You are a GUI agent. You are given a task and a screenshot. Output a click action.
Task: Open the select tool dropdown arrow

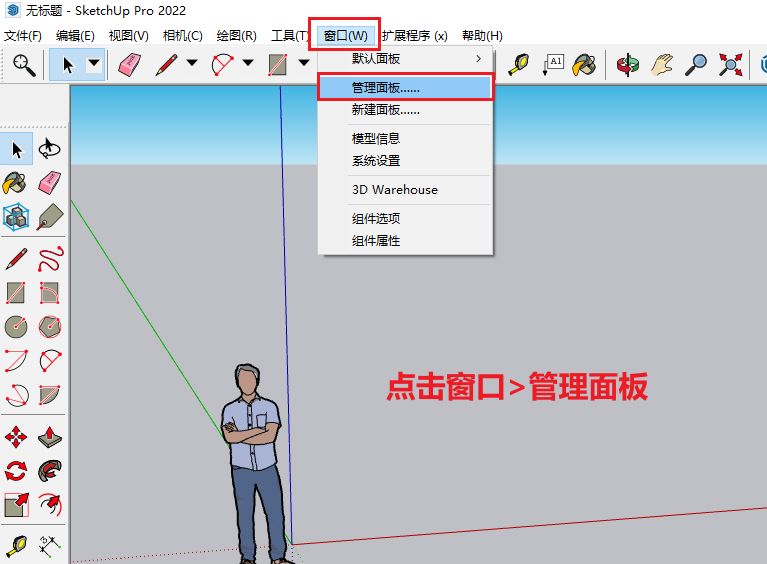point(94,65)
